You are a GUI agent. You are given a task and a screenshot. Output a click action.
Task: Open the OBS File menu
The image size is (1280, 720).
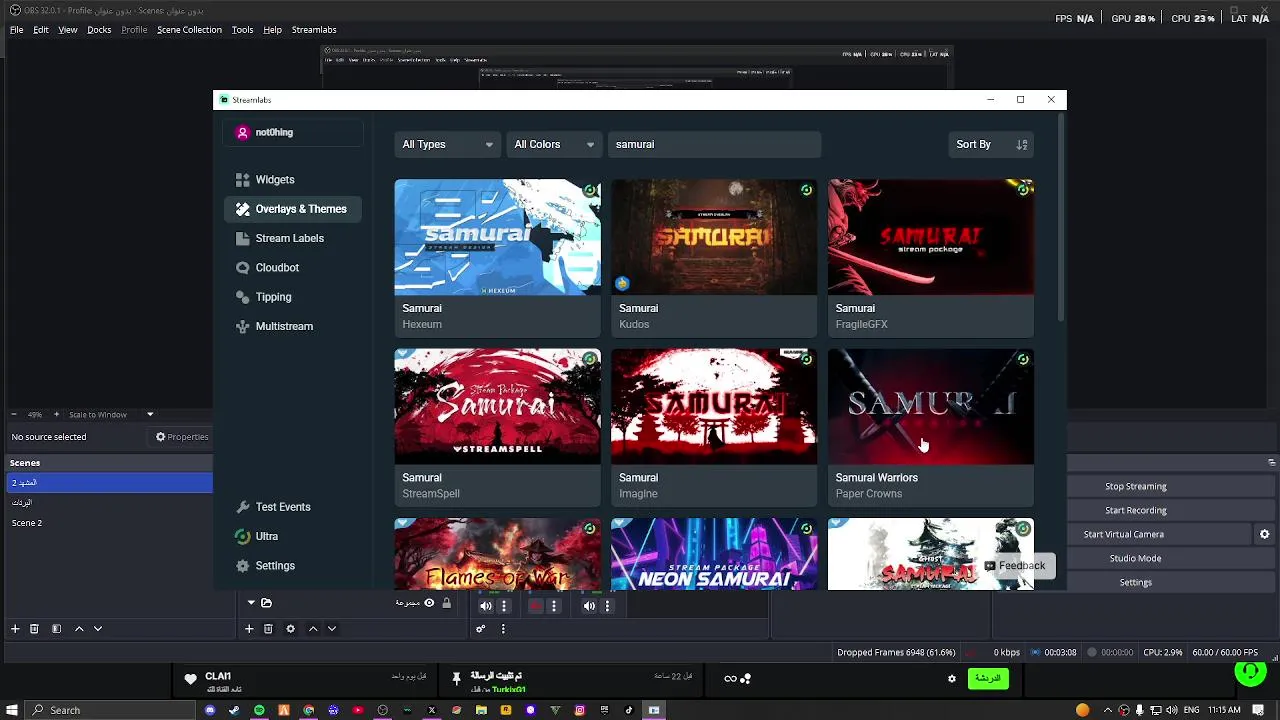(17, 30)
